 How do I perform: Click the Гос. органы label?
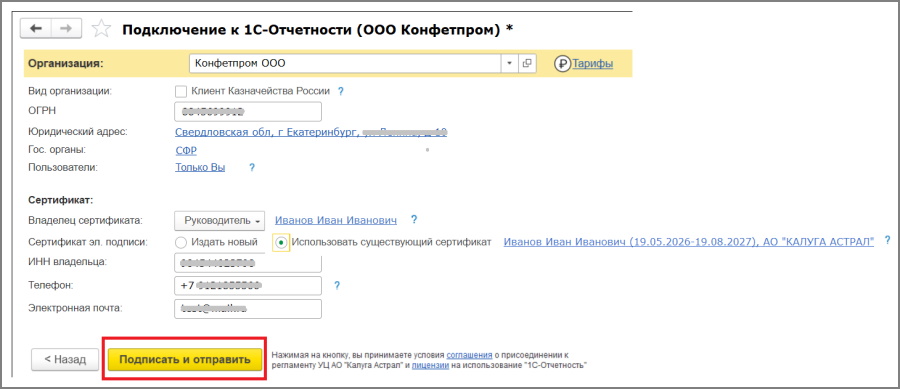[56, 150]
